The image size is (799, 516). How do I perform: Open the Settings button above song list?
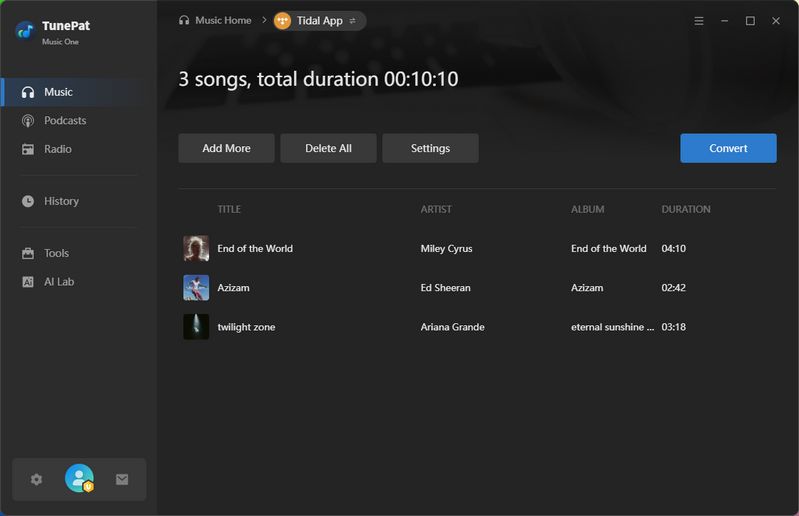pos(430,148)
